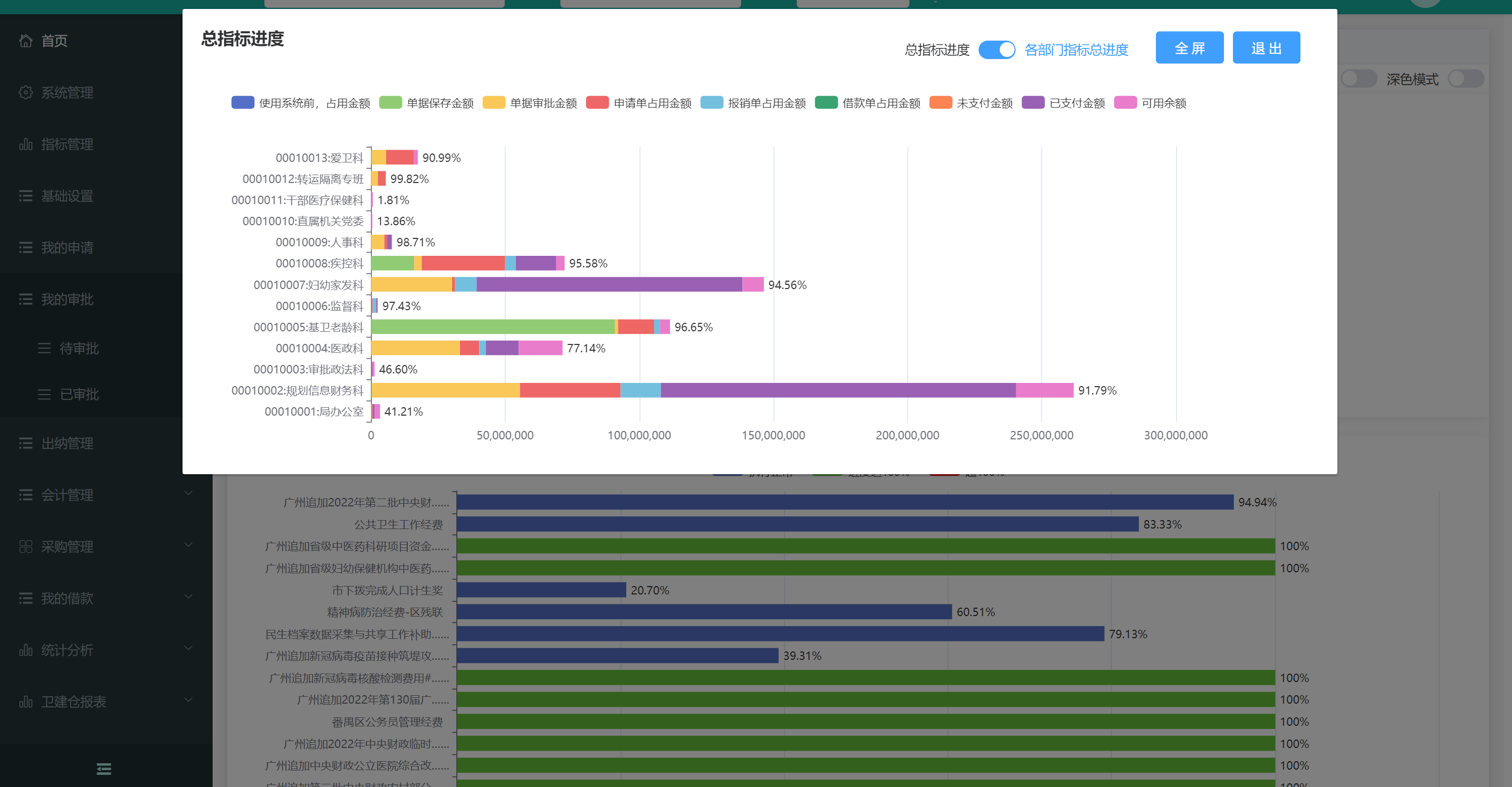Expand the 统计分析 chevron
The width and height of the screenshot is (1512, 787).
tap(188, 648)
